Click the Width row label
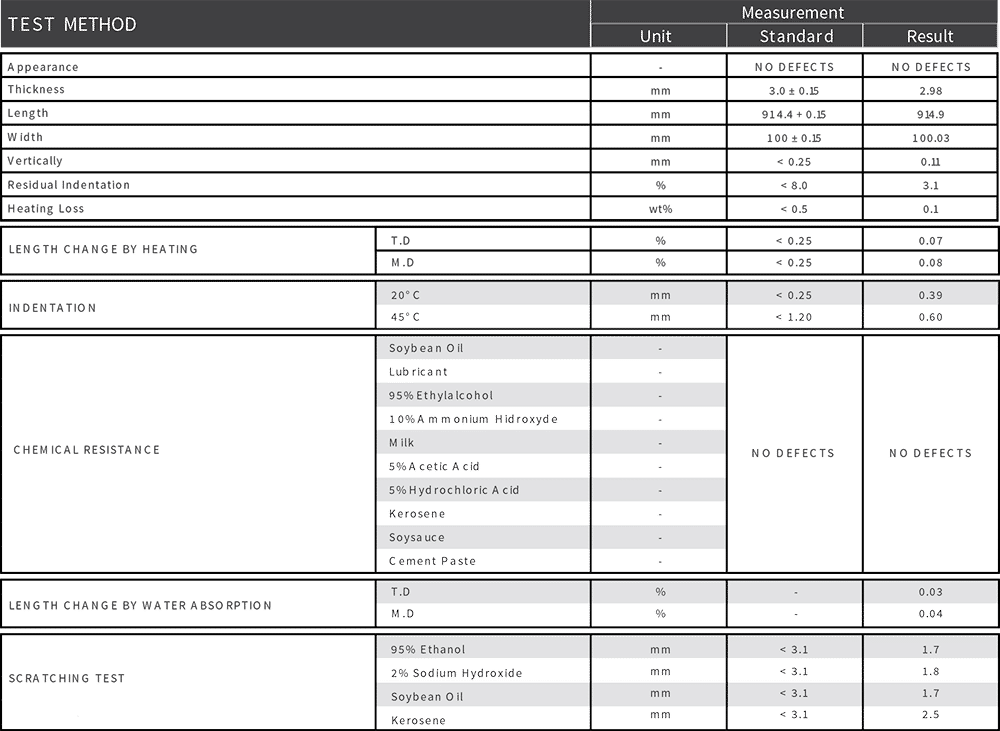Viewport: 1000px width, 731px height. coord(27,136)
